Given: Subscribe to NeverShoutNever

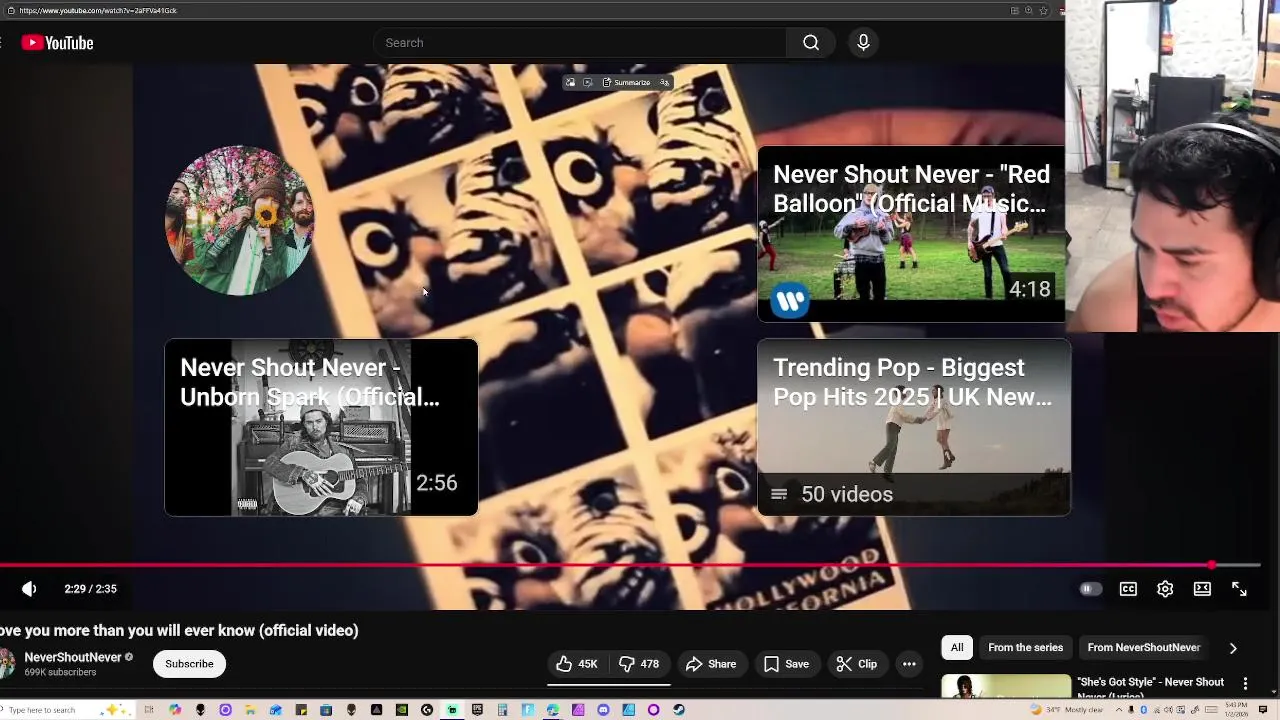Looking at the screenshot, I should (189, 664).
